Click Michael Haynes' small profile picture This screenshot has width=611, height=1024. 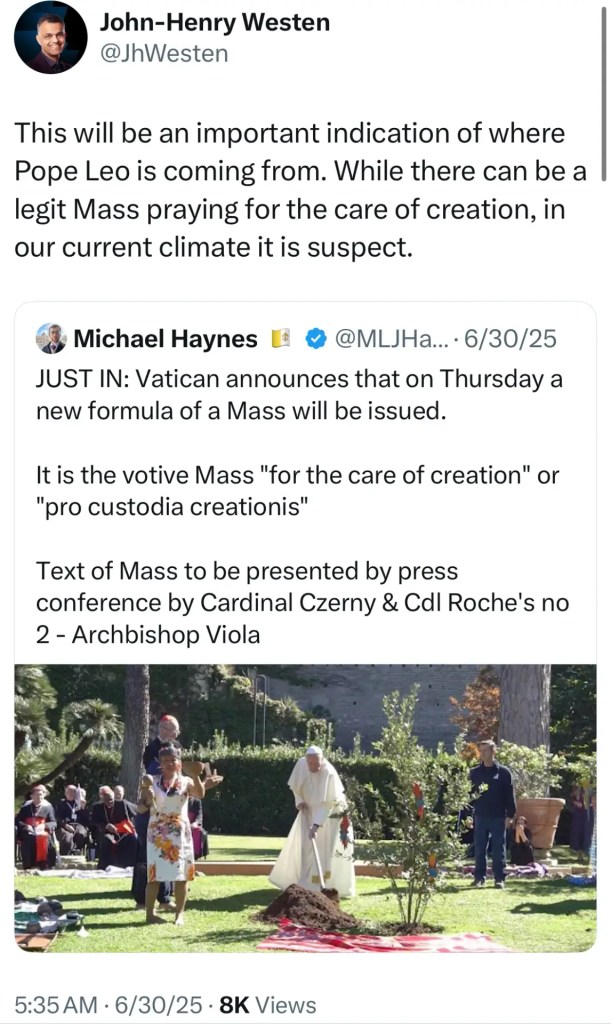coord(51,340)
